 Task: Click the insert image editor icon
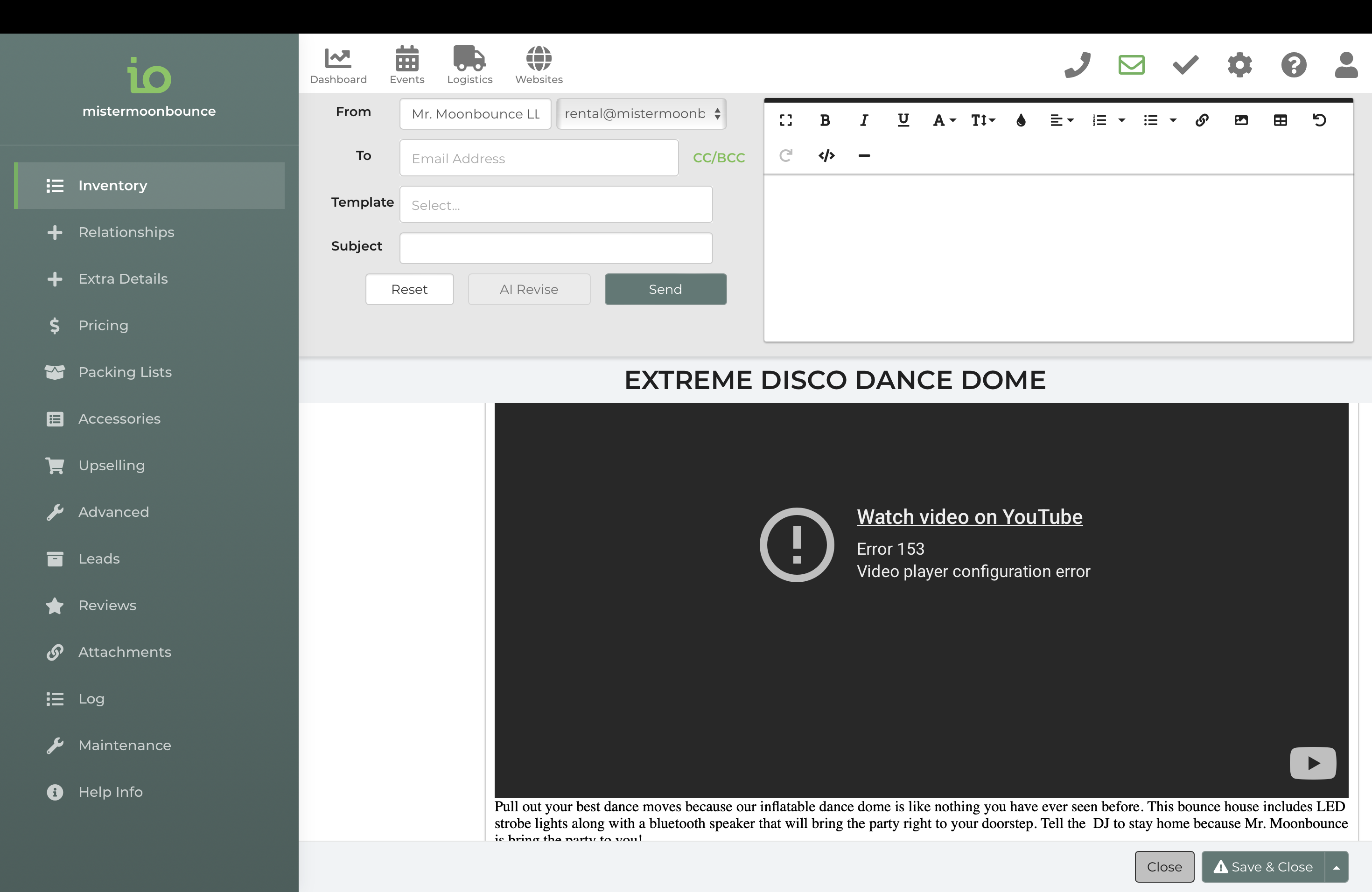pyautogui.click(x=1241, y=120)
